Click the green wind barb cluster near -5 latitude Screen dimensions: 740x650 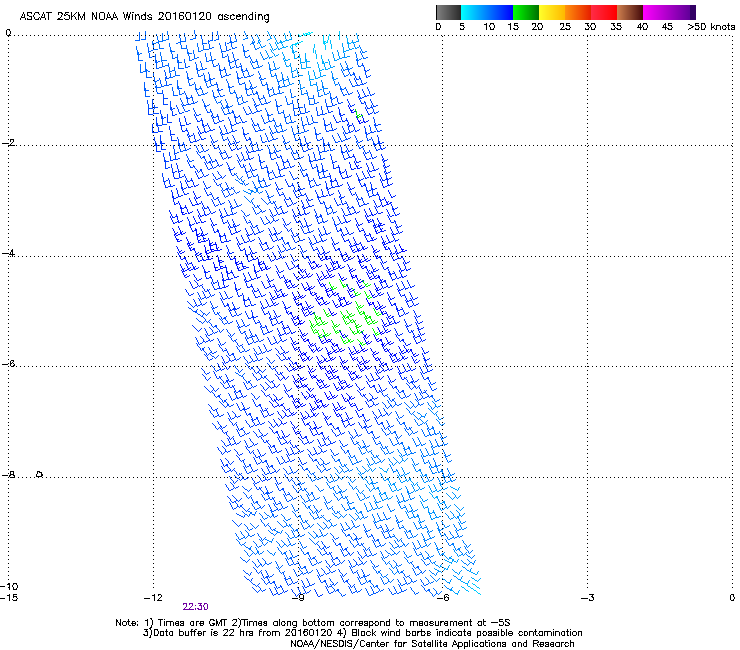(345, 314)
